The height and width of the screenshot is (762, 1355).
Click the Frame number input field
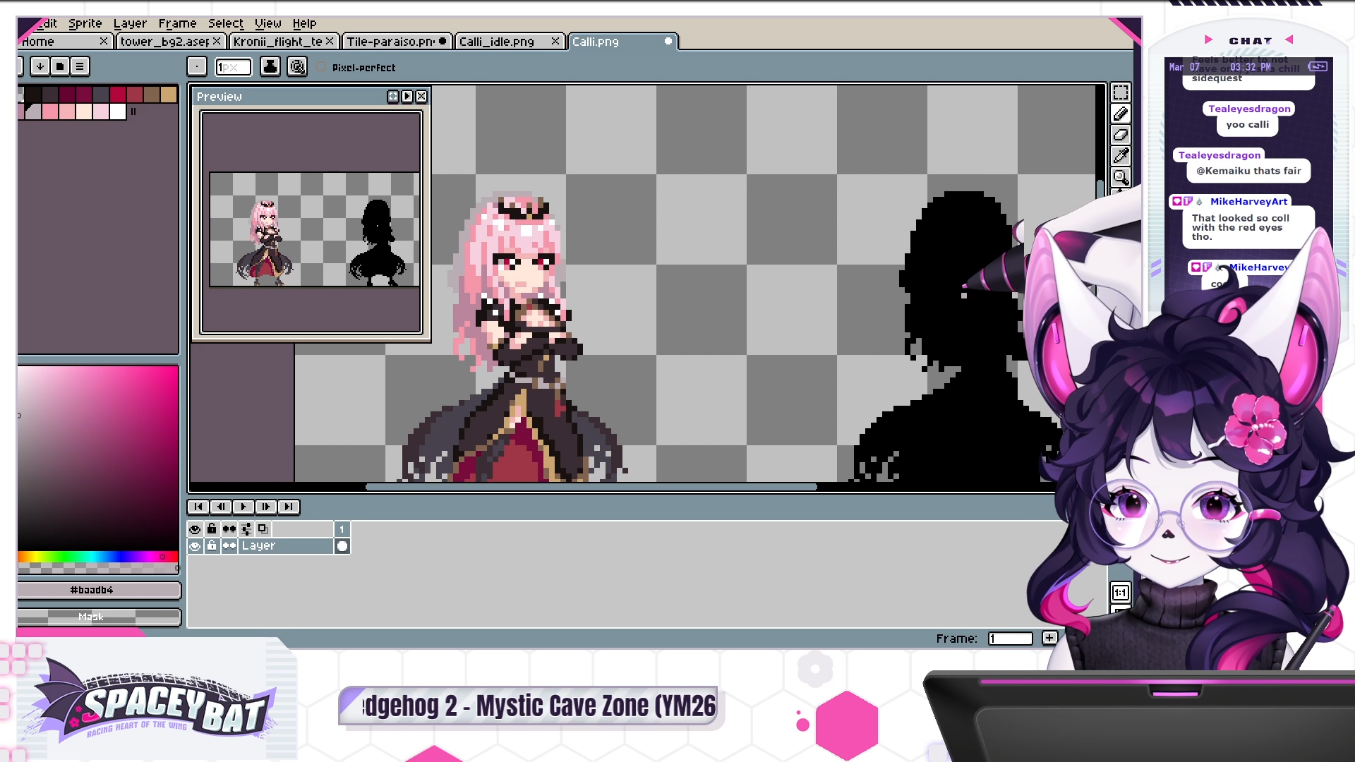(x=1010, y=638)
